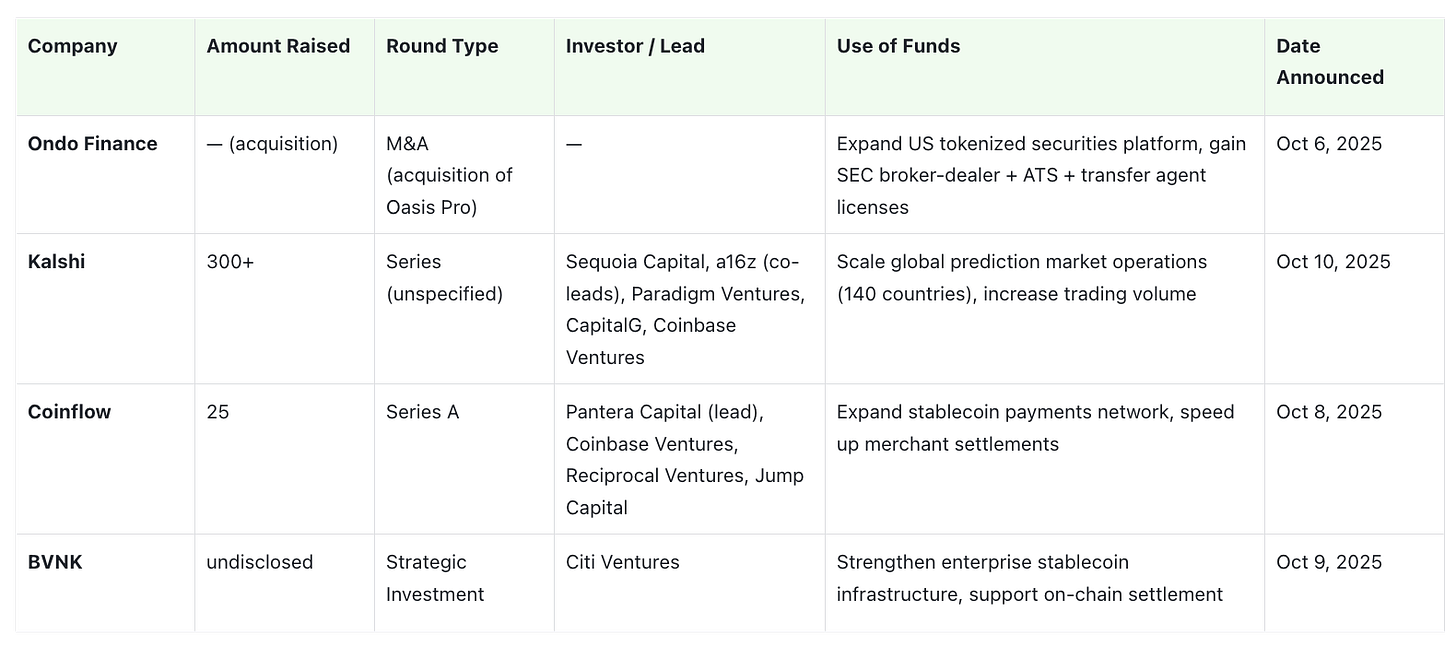Select the Coinflow company cell
The height and width of the screenshot is (647, 1456).
pos(105,458)
